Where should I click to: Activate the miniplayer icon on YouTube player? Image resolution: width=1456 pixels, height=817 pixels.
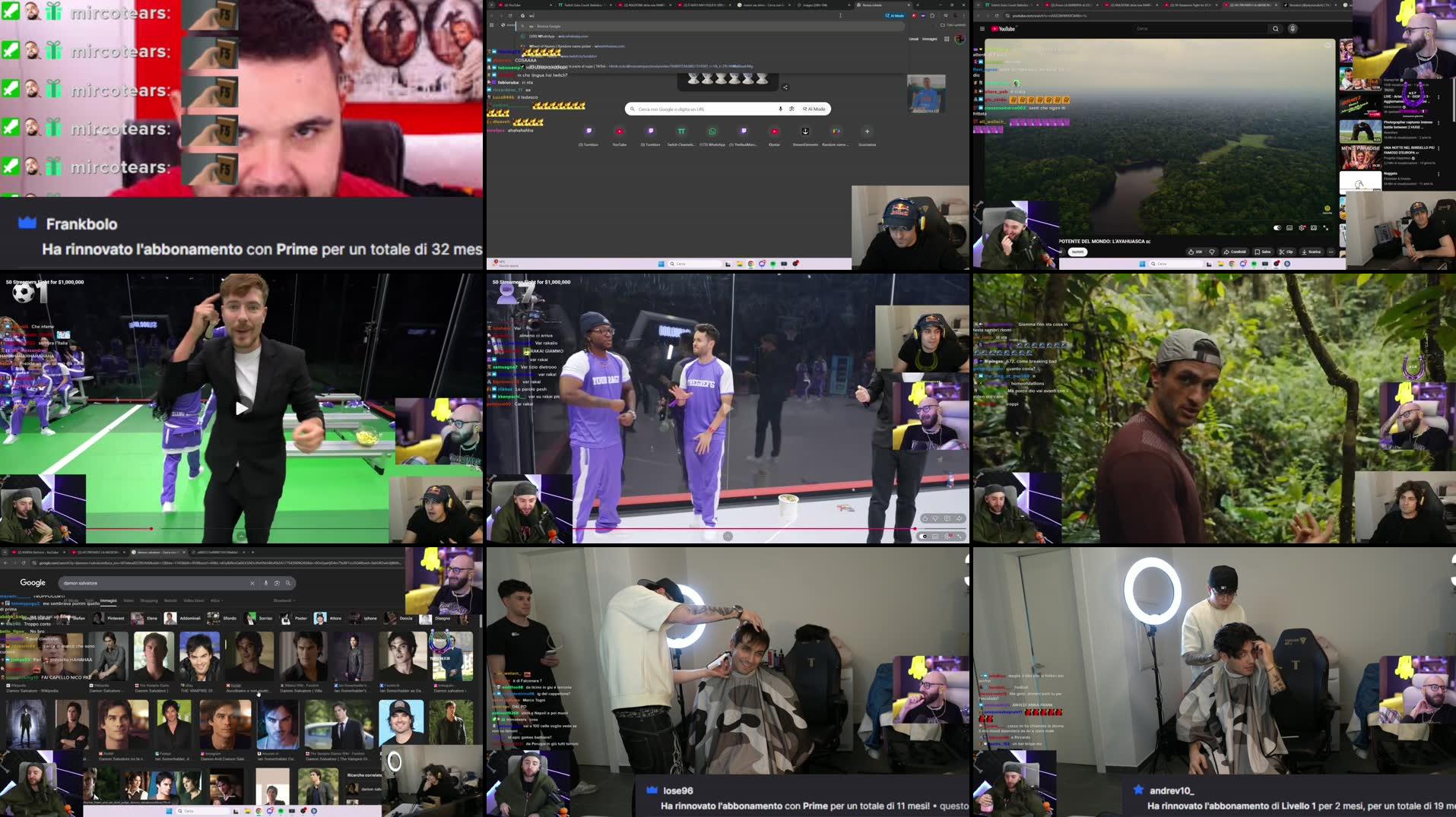[x=1314, y=227]
